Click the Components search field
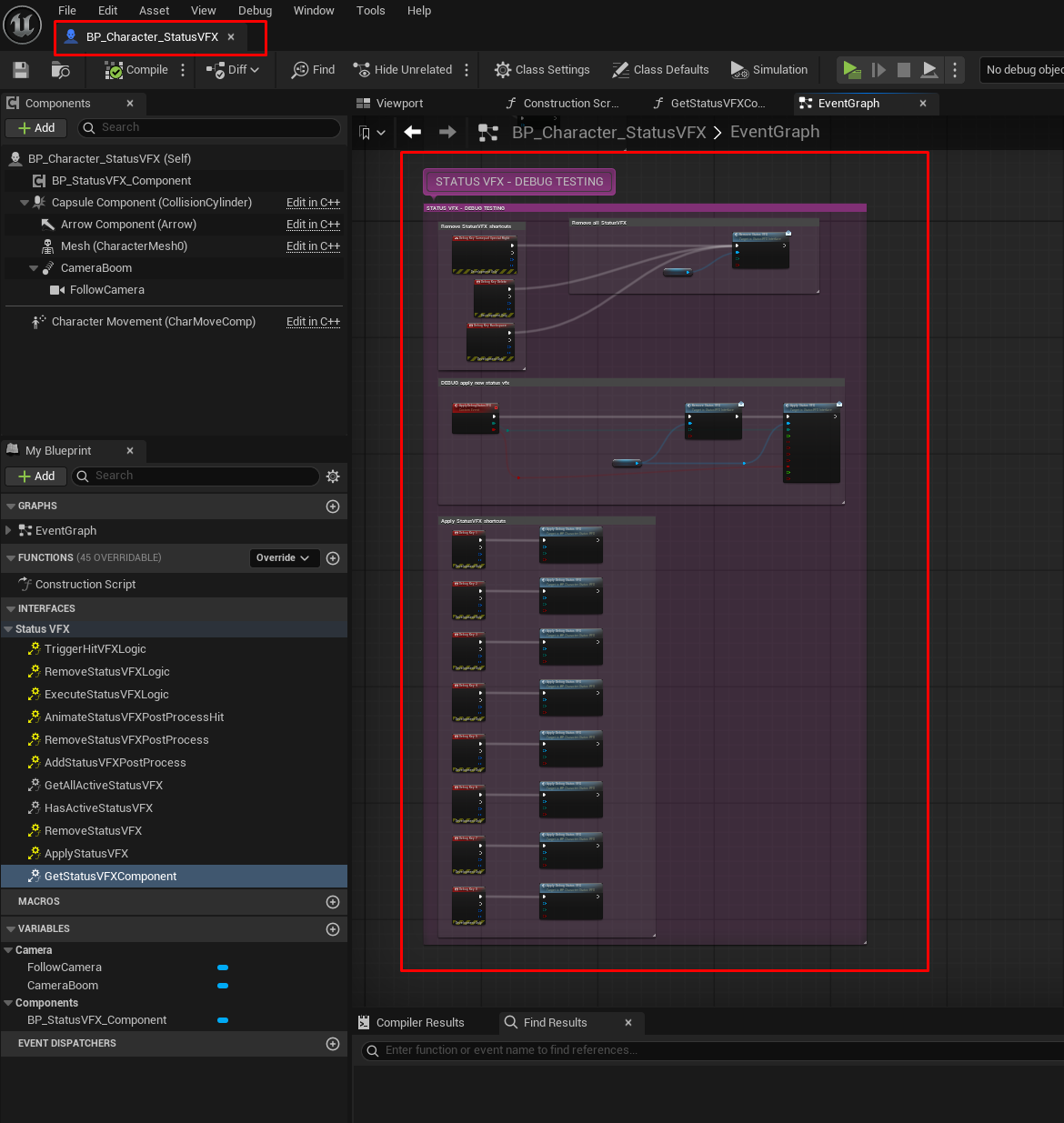Screen dimensions: 1064x1123 pyautogui.click(x=209, y=128)
